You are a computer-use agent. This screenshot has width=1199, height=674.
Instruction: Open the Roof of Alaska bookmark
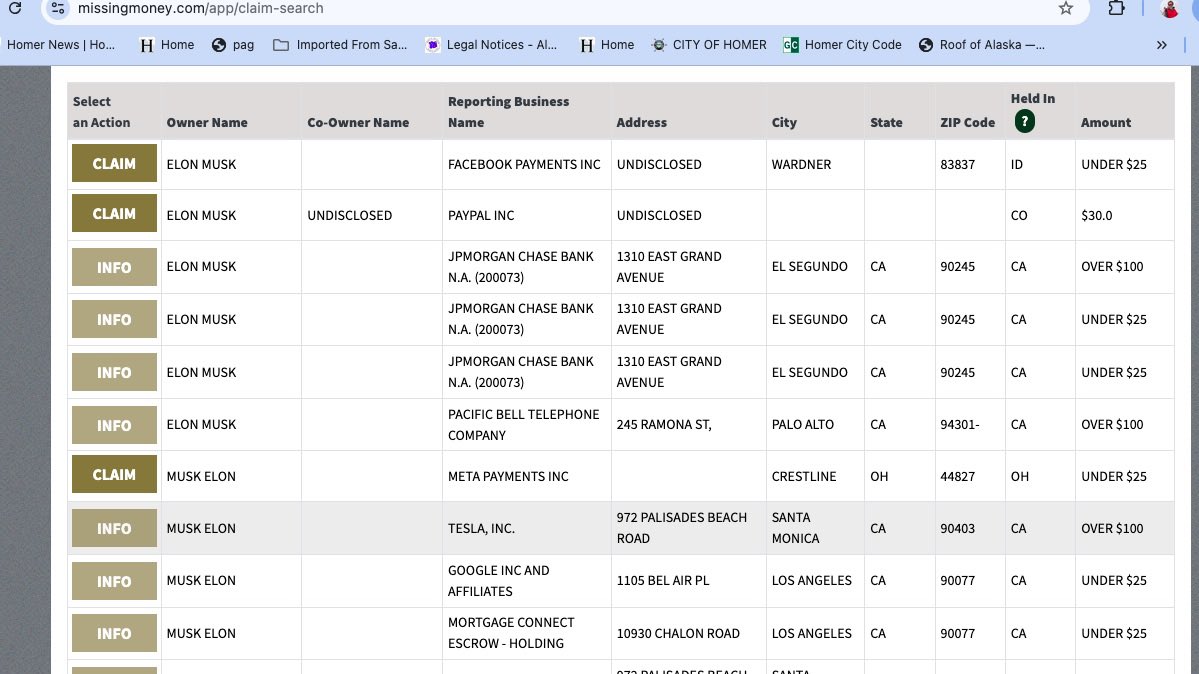click(982, 45)
